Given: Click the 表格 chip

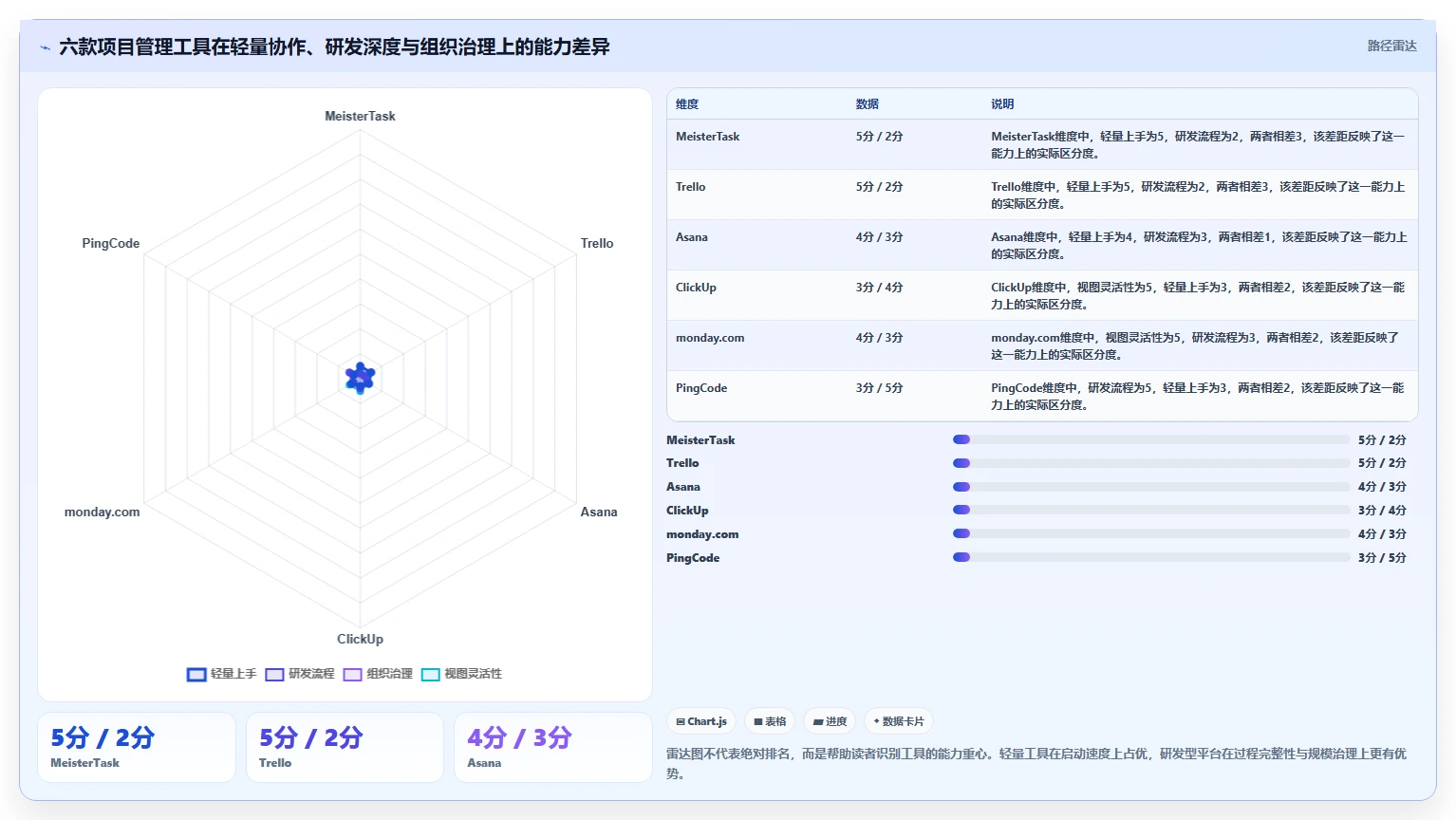Looking at the screenshot, I should tap(770, 721).
